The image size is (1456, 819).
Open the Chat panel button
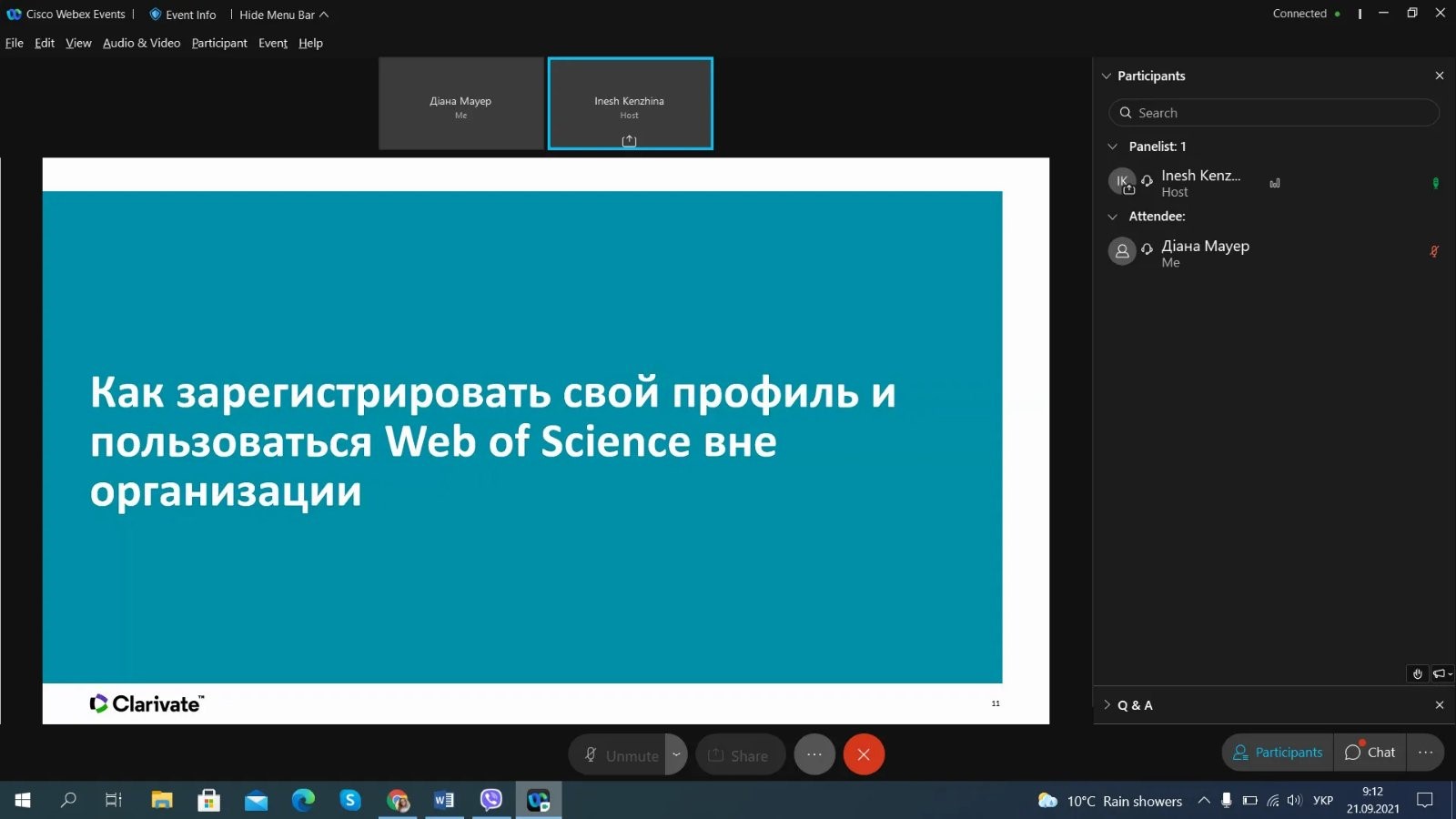click(x=1370, y=753)
